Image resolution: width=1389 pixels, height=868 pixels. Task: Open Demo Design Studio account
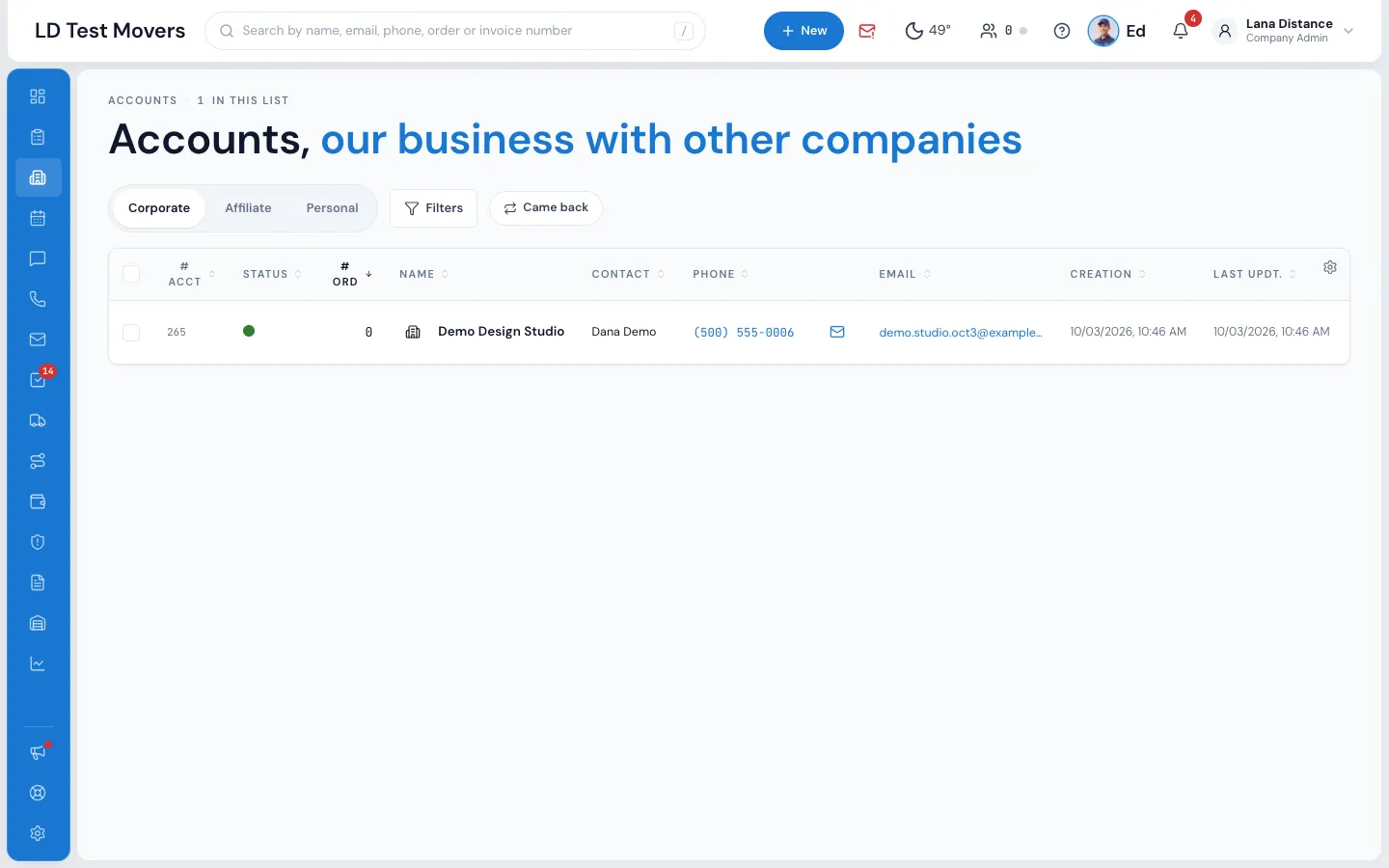click(501, 332)
